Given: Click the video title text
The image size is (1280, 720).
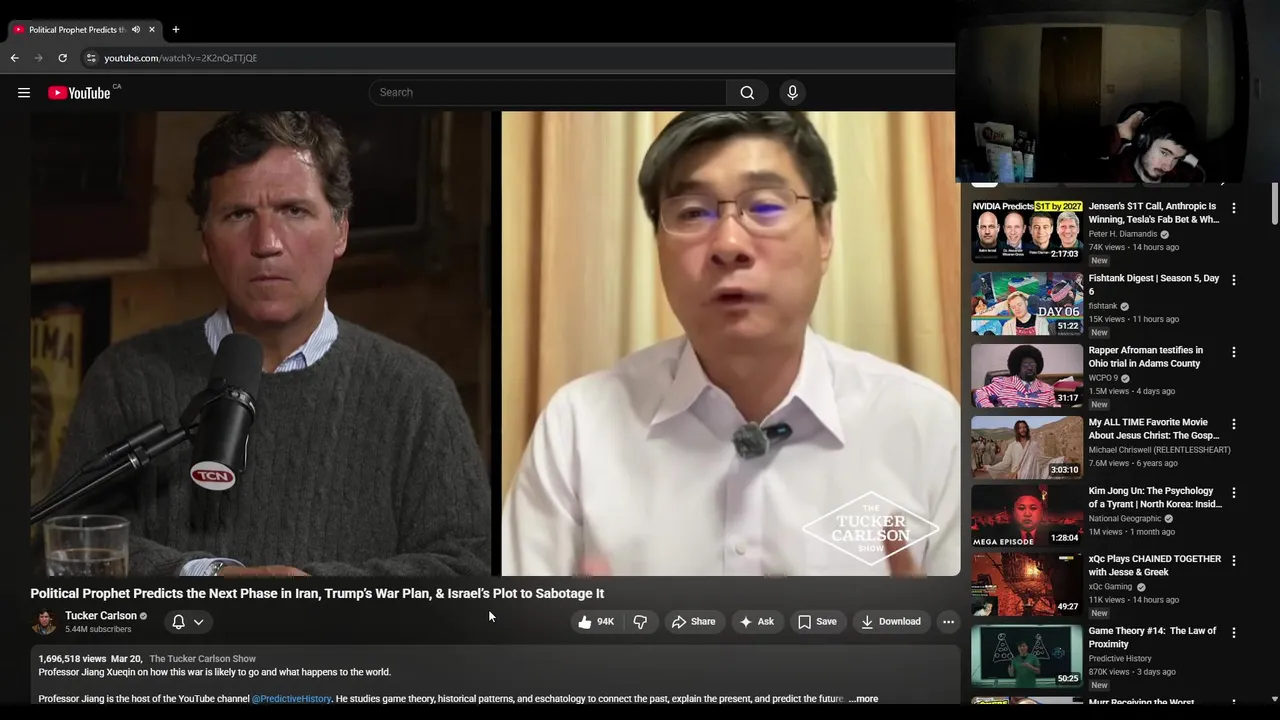Looking at the screenshot, I should [x=317, y=594].
